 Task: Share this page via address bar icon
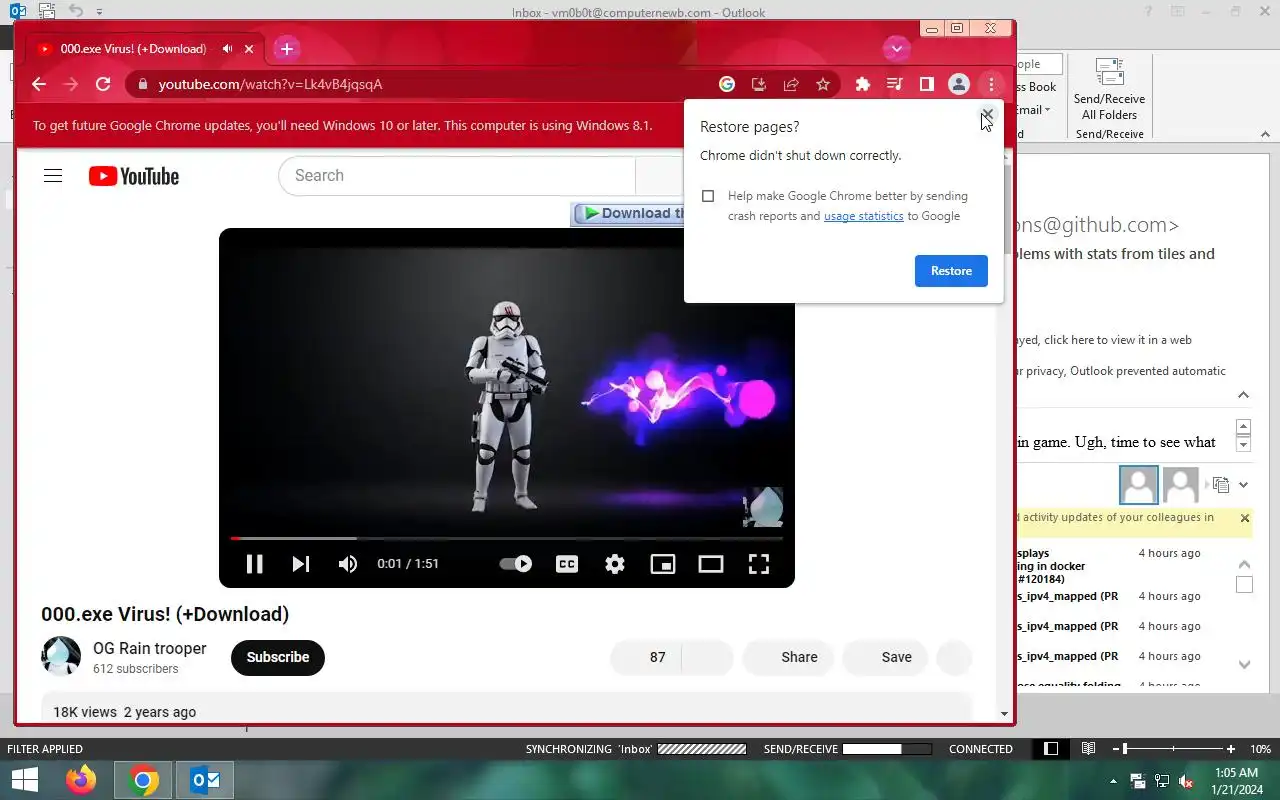tap(791, 84)
